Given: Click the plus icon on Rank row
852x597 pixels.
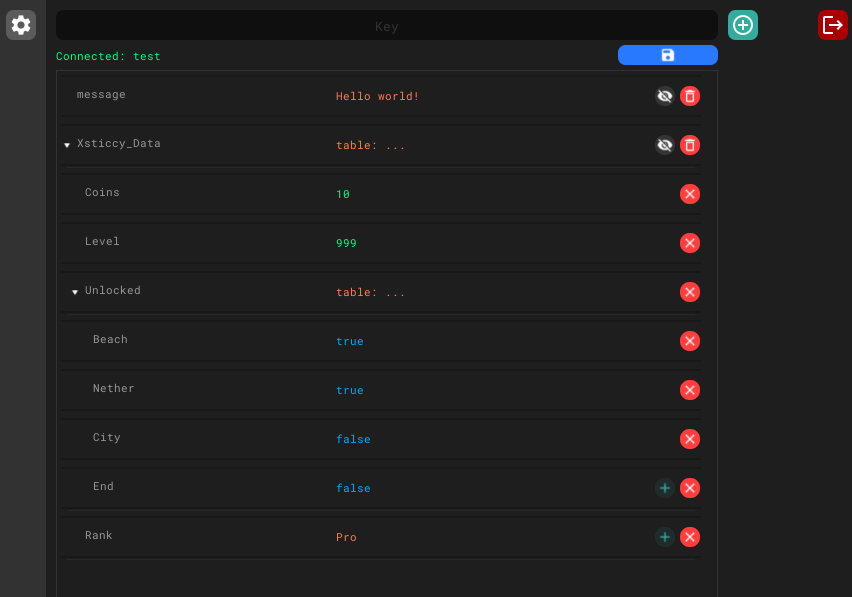Looking at the screenshot, I should (664, 537).
